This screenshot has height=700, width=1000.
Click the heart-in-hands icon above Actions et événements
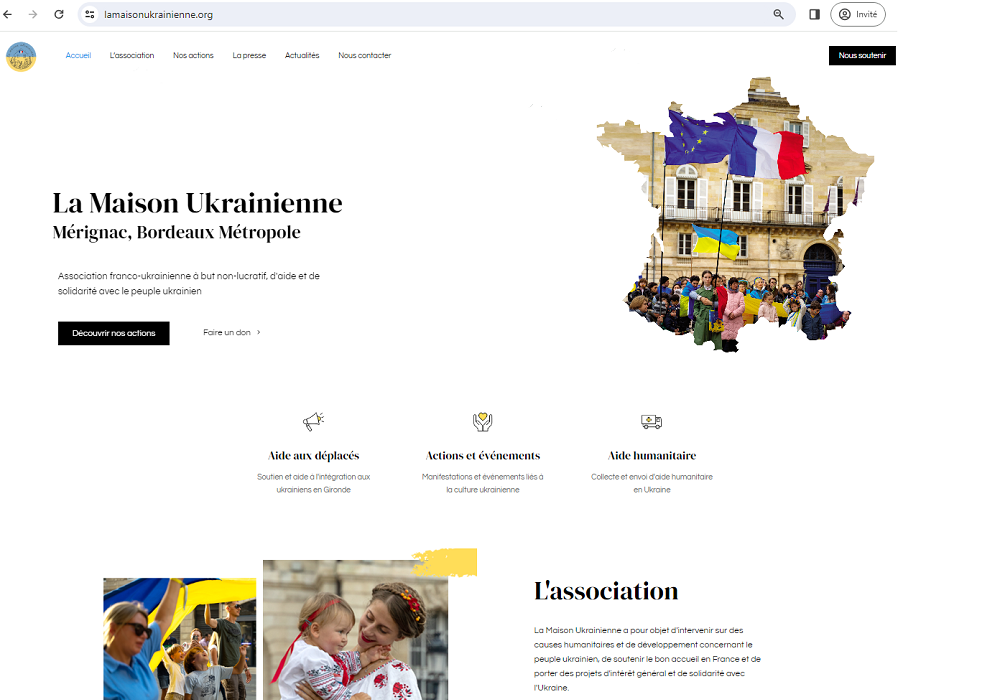483,421
